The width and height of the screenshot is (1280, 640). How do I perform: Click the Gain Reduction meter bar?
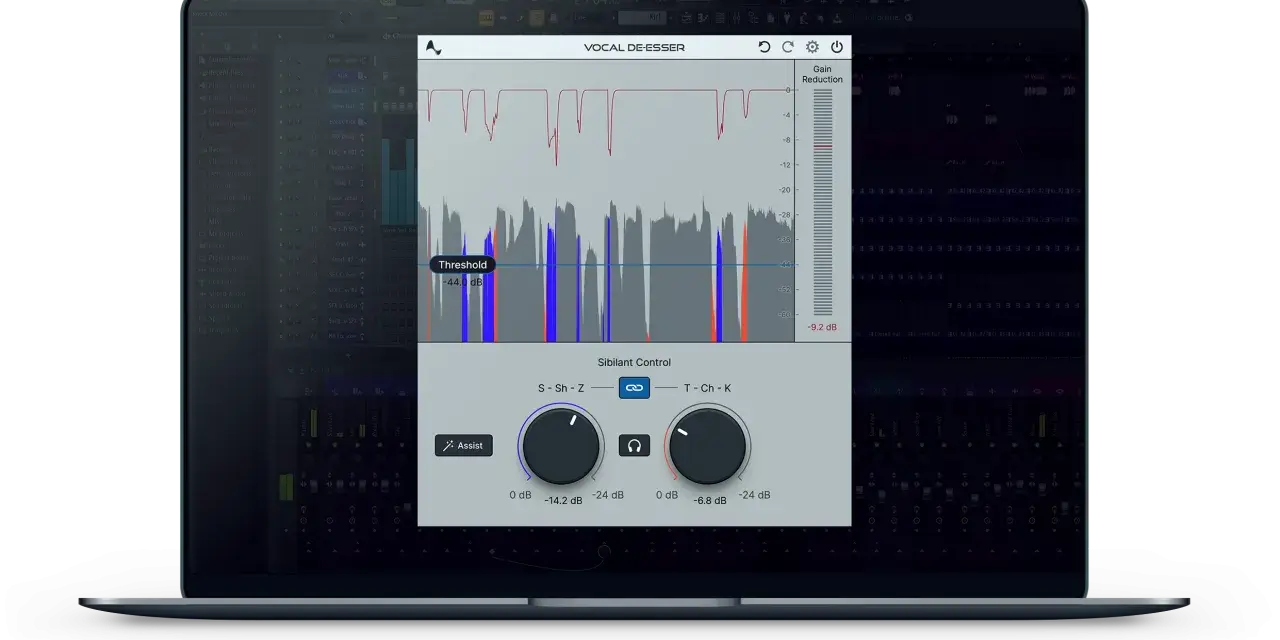(822, 202)
